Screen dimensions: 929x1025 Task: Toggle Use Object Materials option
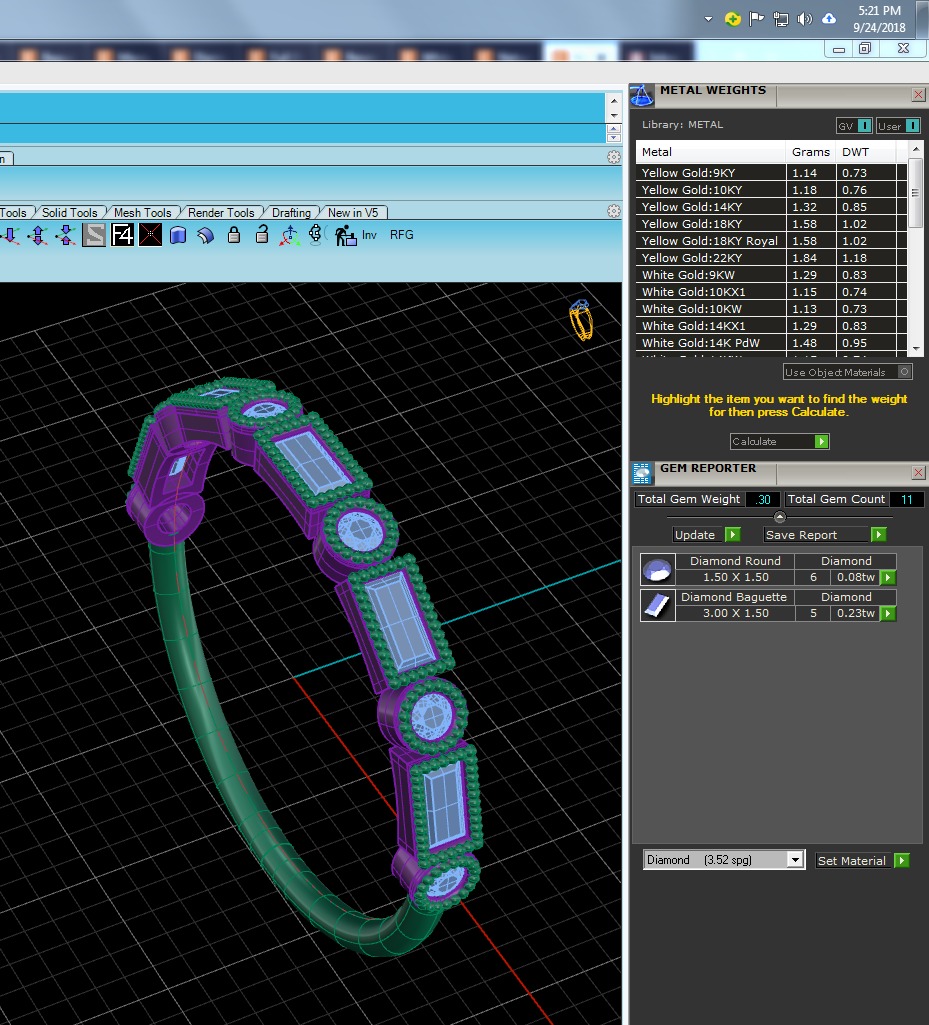847,372
